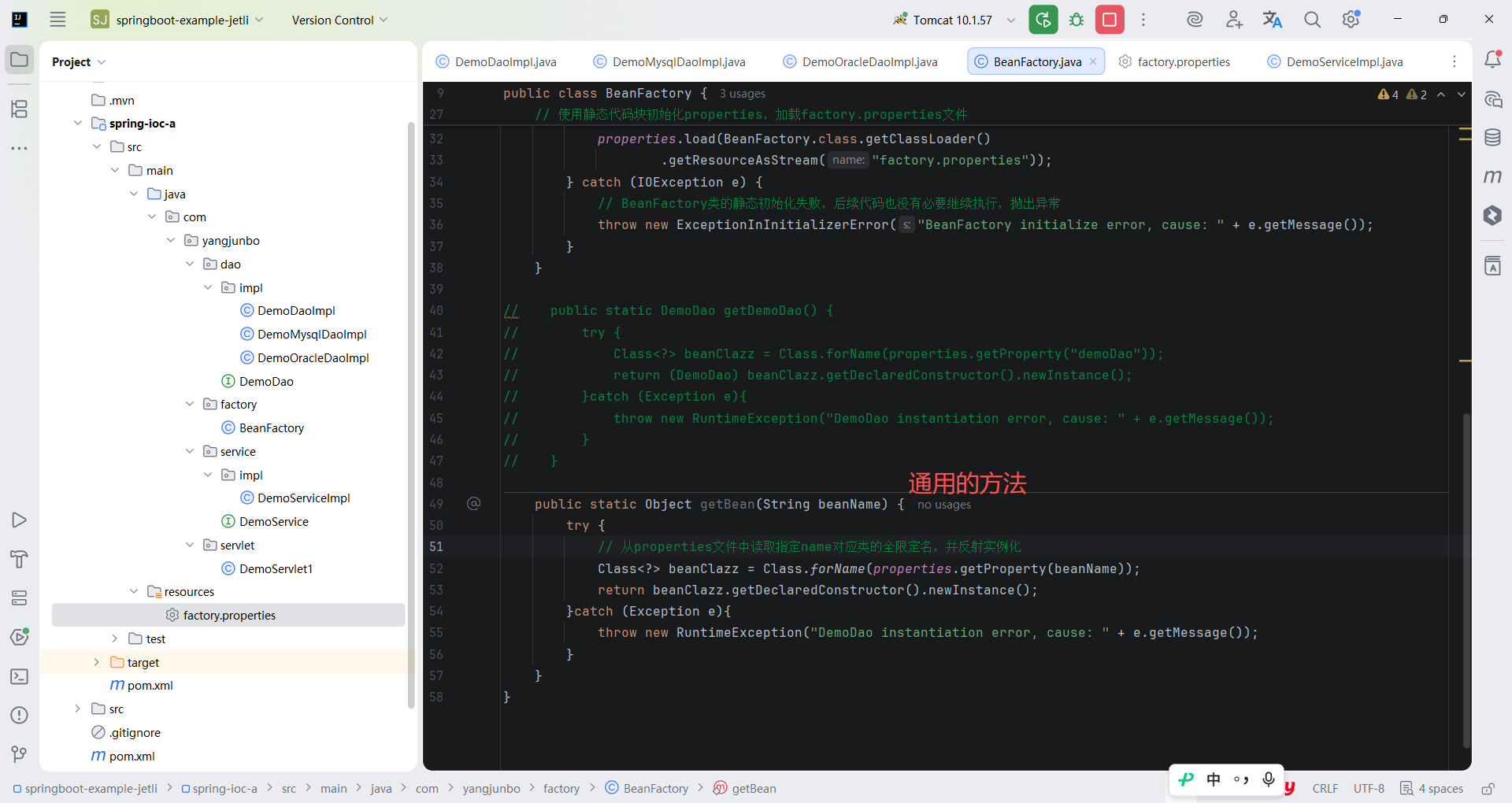Switch to DemoDaoImpl.java tab

(496, 62)
